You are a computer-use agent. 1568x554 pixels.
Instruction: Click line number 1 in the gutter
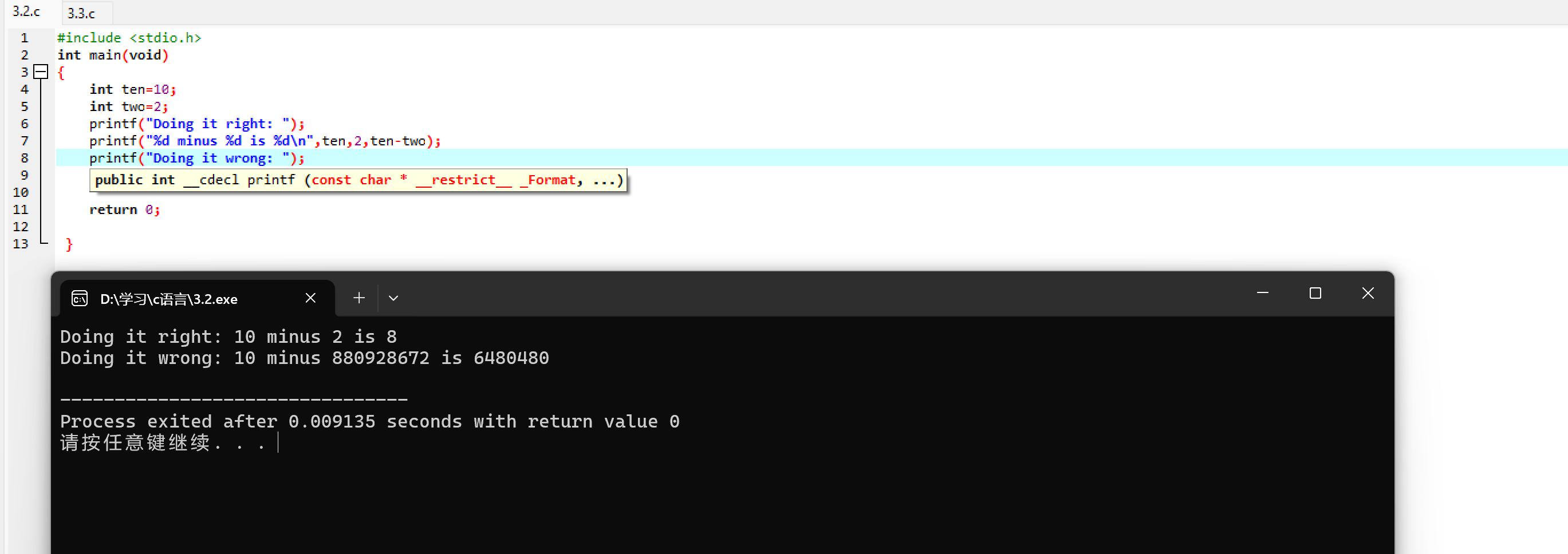tap(25, 38)
